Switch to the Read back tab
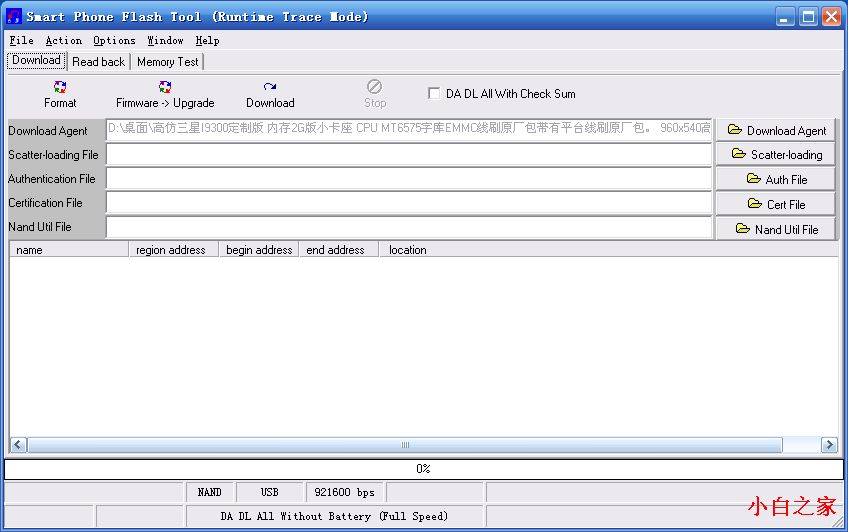Image resolution: width=848 pixels, height=532 pixels. 98,62
